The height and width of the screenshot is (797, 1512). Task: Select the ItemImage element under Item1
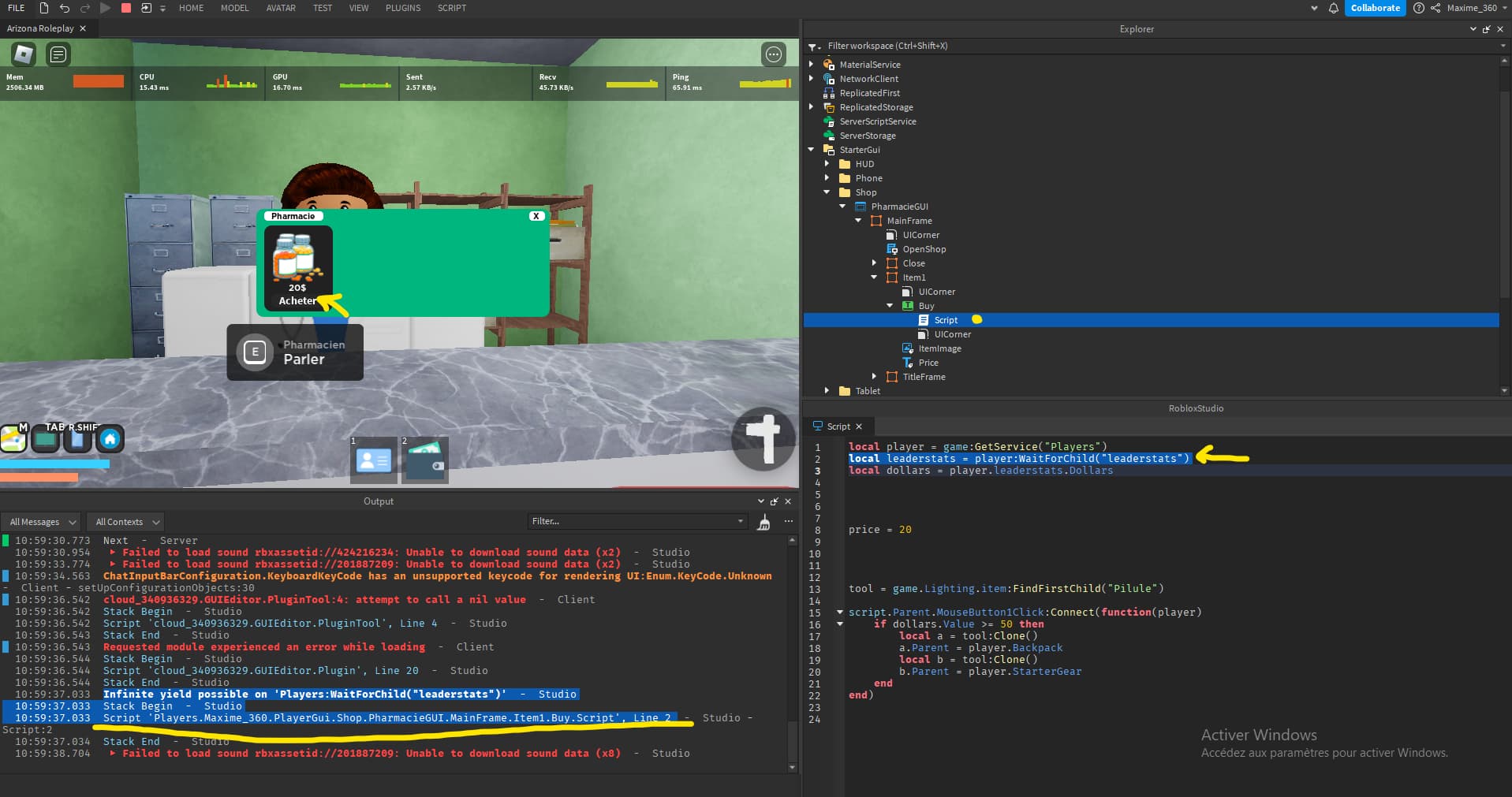939,348
